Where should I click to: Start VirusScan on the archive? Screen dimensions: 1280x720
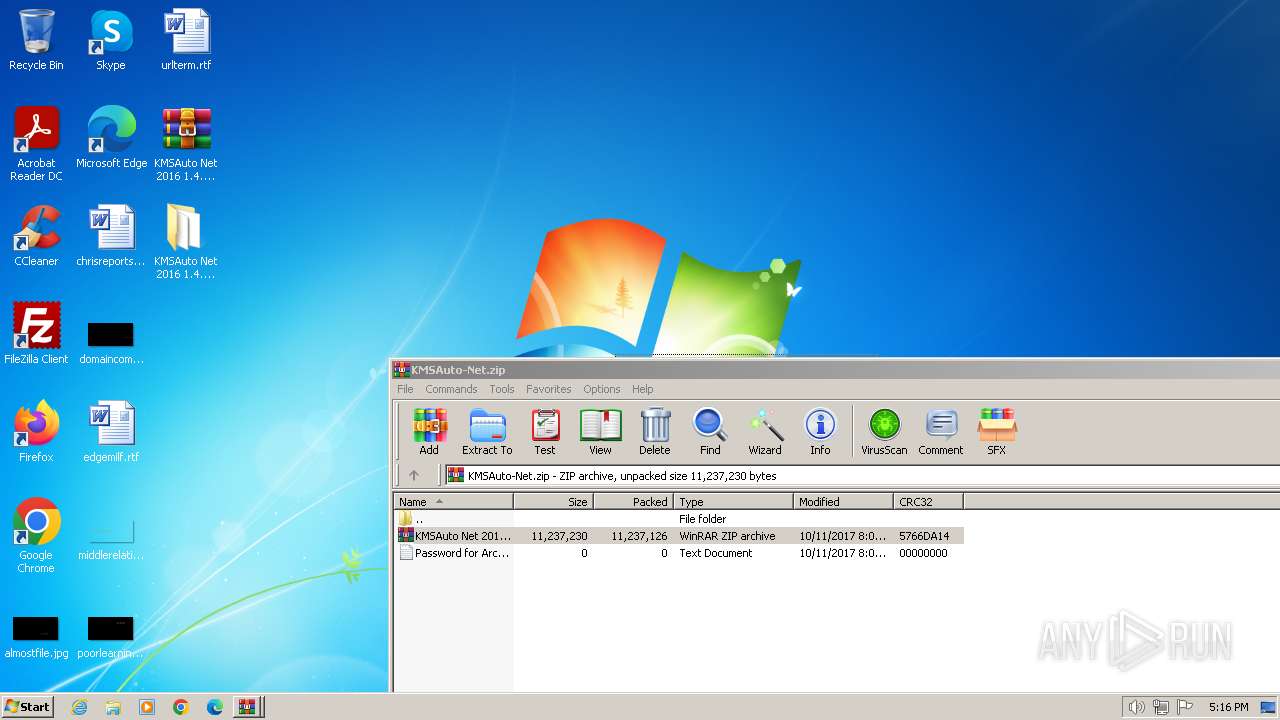[884, 432]
